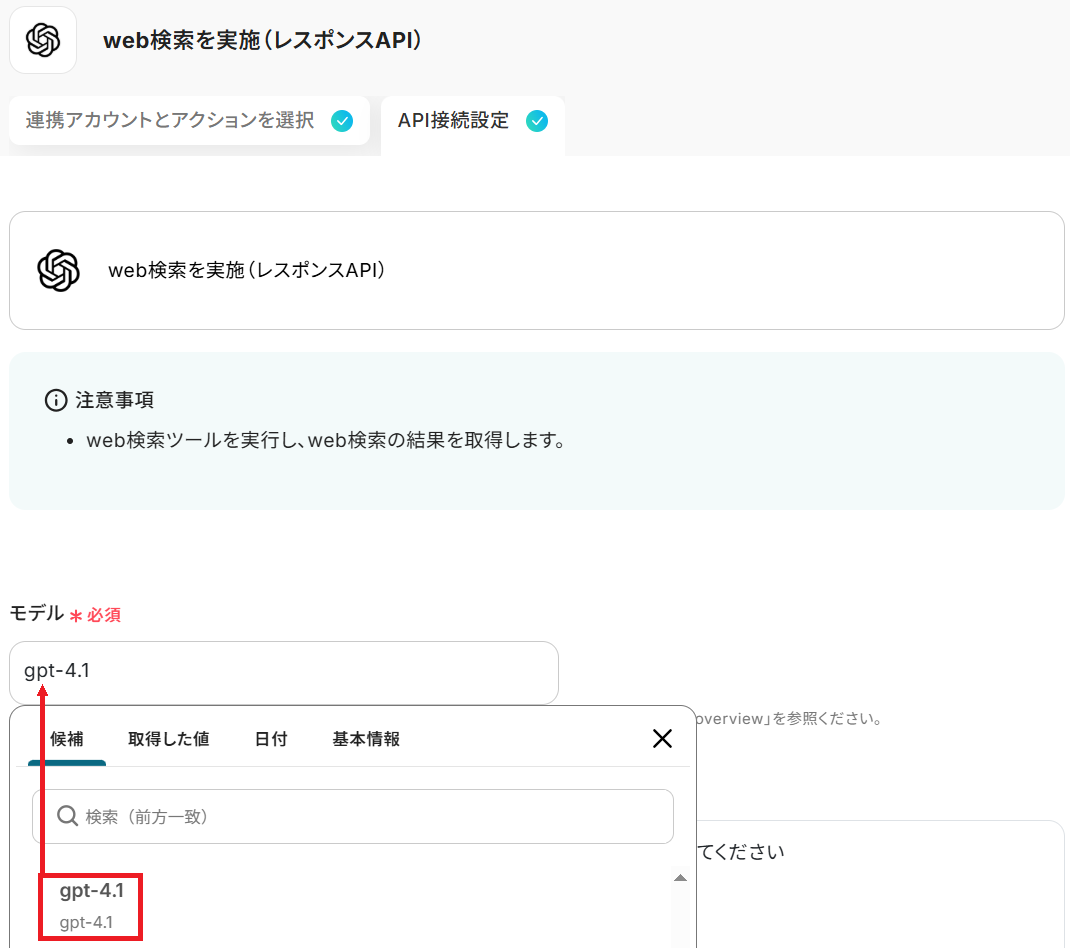Open the 日付 tab
This screenshot has height=948, width=1070.
point(271,739)
